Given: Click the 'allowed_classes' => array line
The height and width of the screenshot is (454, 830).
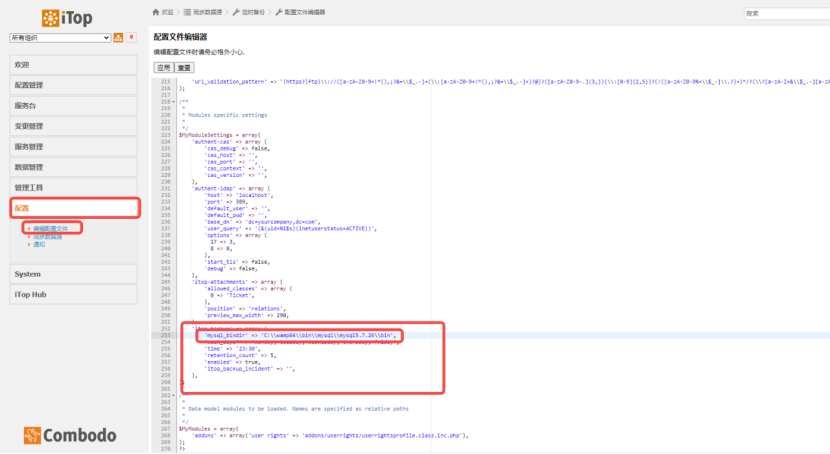Looking at the screenshot, I should 248,289.
